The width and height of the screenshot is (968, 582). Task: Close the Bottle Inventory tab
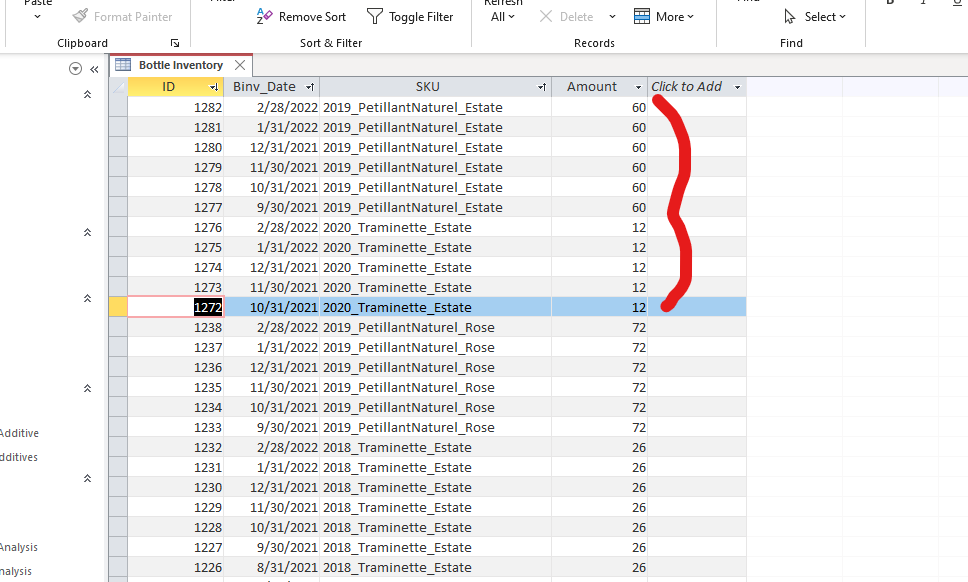pos(240,65)
